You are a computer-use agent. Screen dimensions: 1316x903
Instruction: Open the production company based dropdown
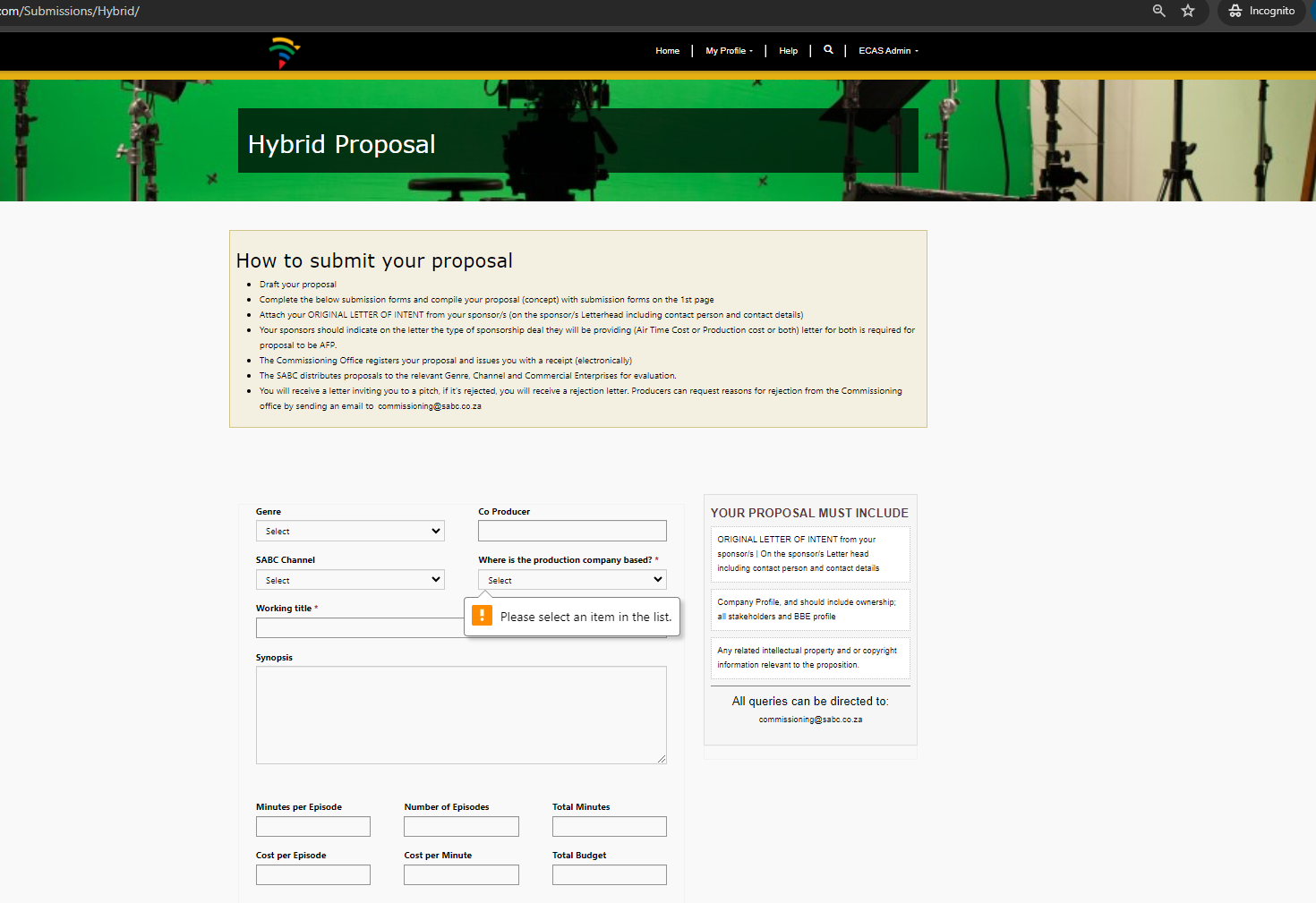point(572,580)
